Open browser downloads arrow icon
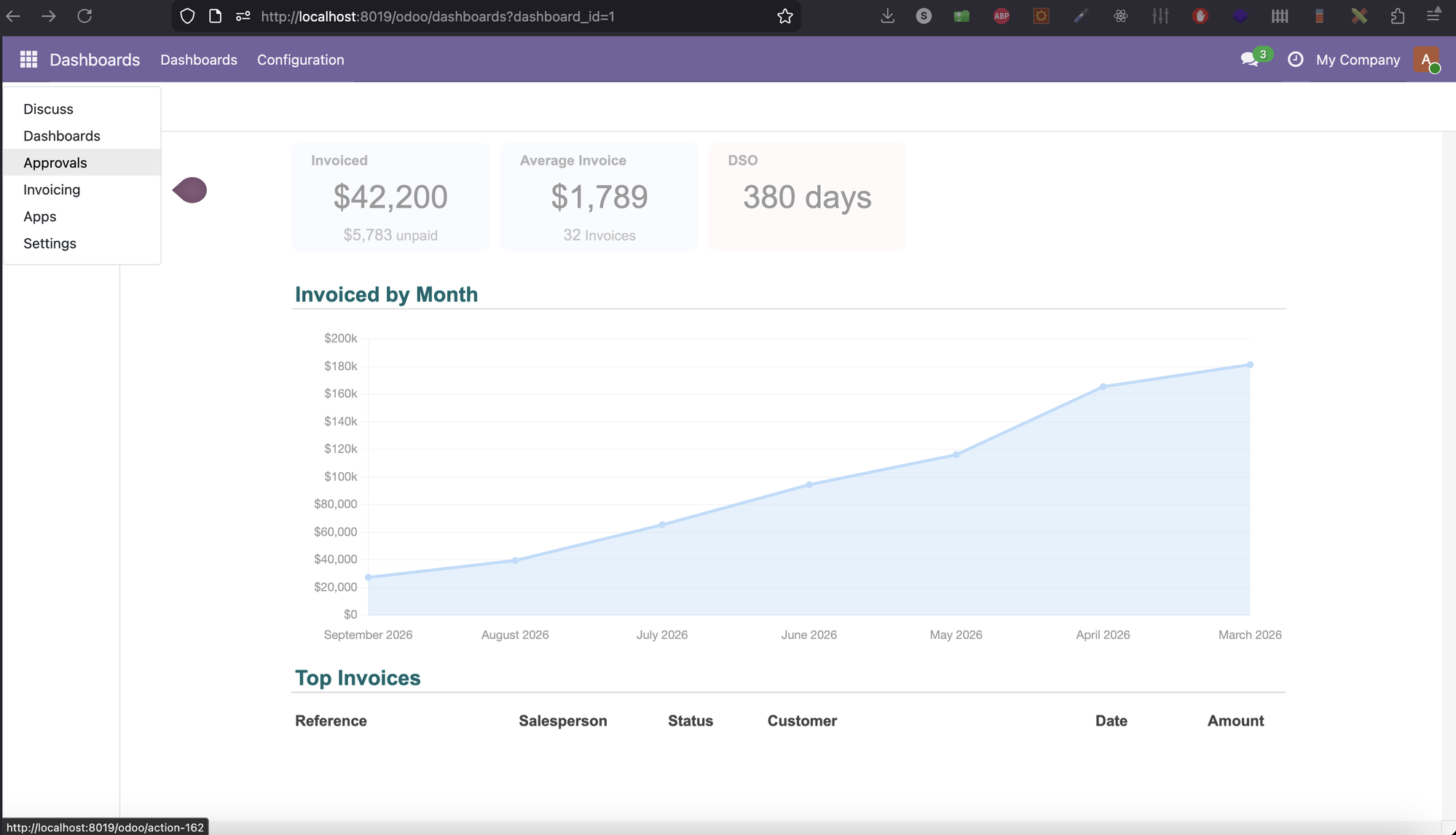The image size is (1456, 835). coord(887,16)
